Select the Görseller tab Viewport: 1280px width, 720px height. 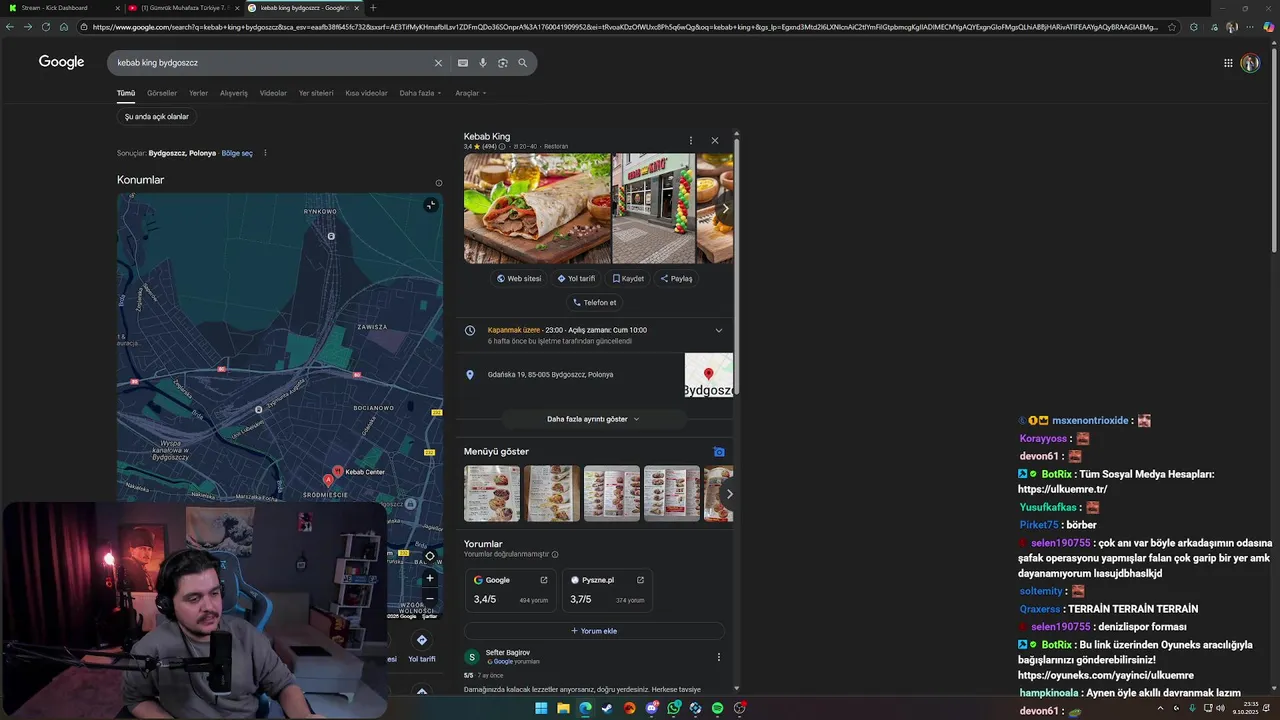pos(162,93)
